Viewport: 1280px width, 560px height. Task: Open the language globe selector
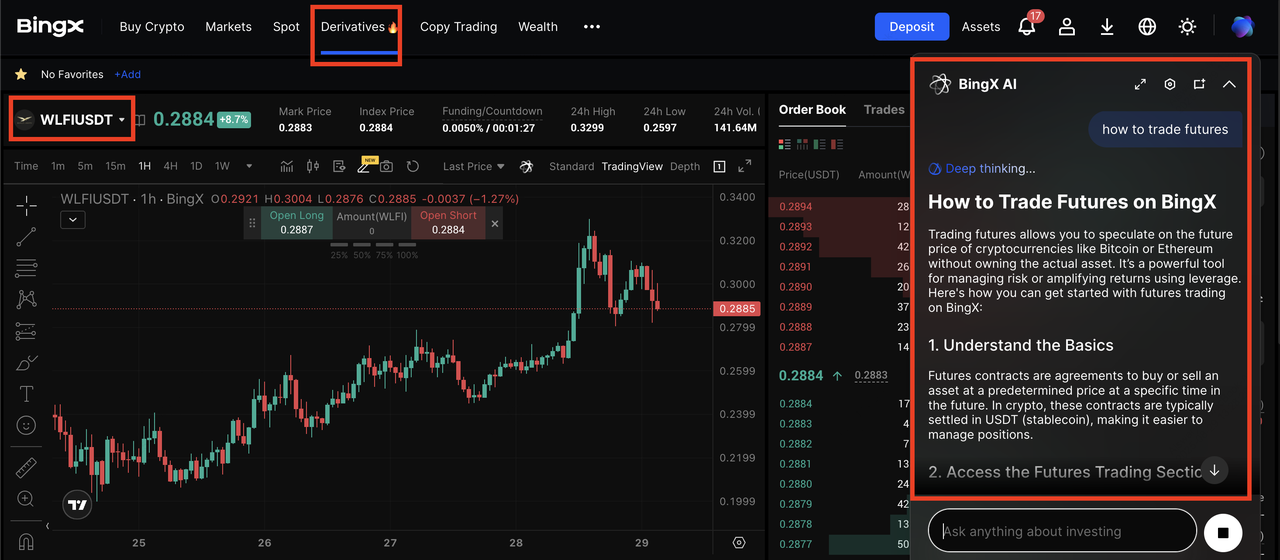click(1147, 27)
